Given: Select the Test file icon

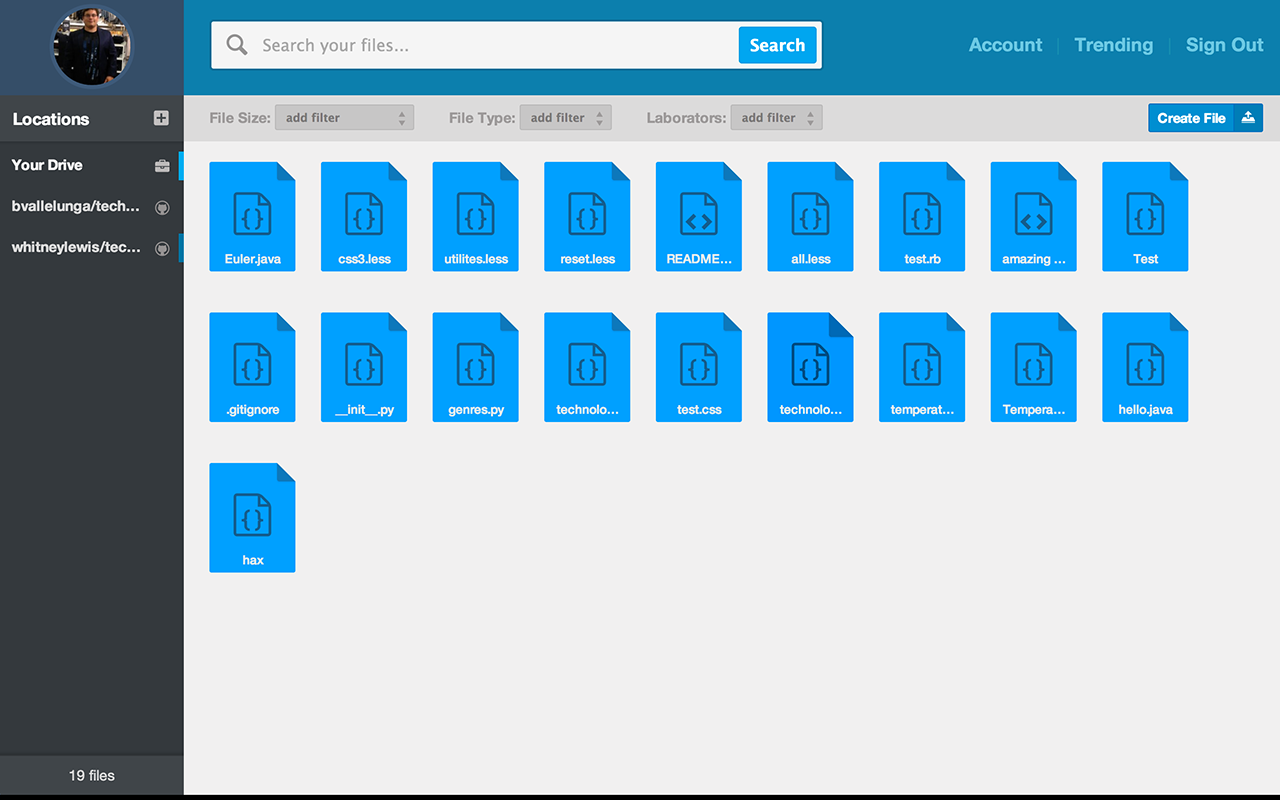Looking at the screenshot, I should [x=1145, y=216].
